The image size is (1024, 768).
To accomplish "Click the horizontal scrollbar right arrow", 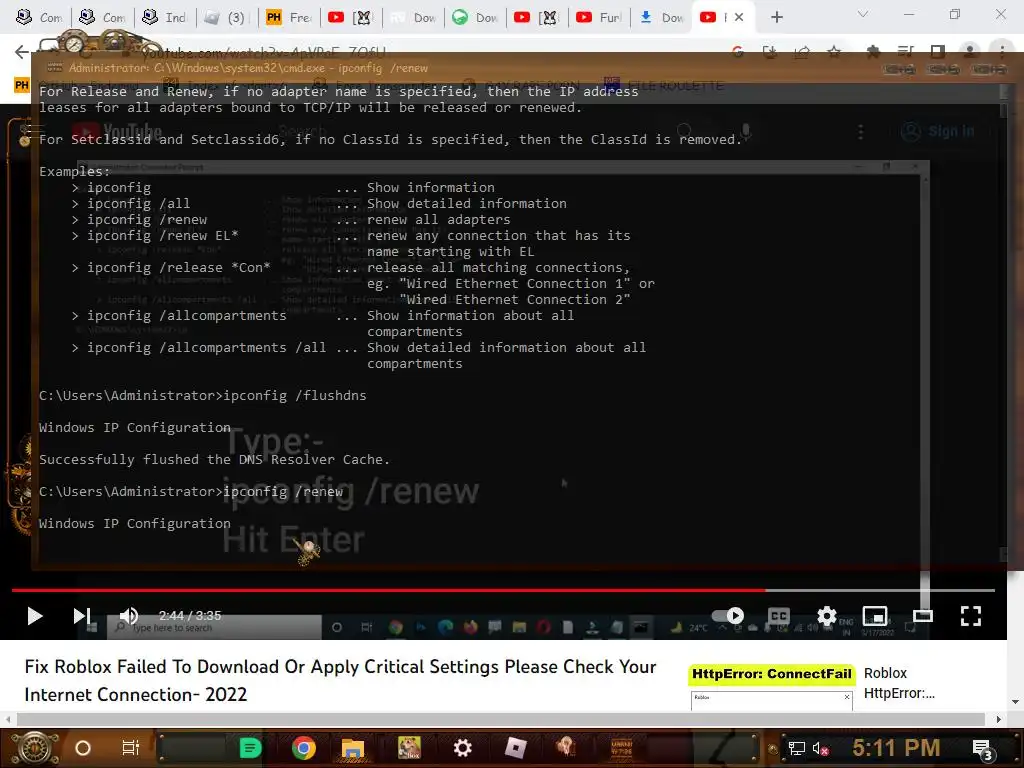I will pos(998,719).
